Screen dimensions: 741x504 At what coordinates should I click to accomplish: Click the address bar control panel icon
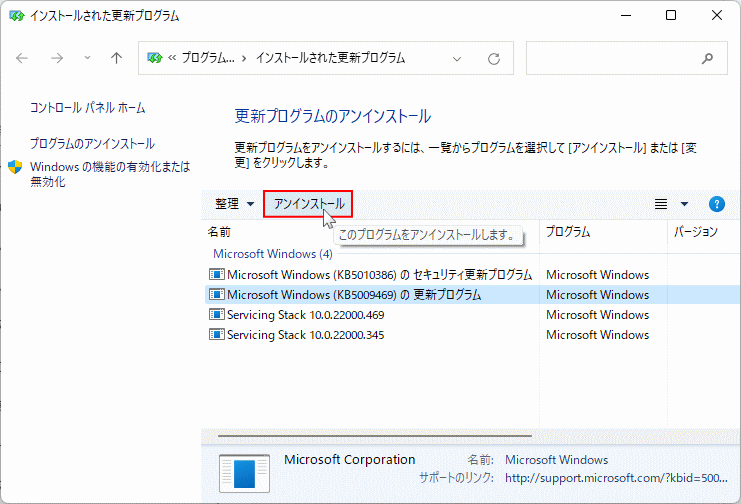point(155,58)
